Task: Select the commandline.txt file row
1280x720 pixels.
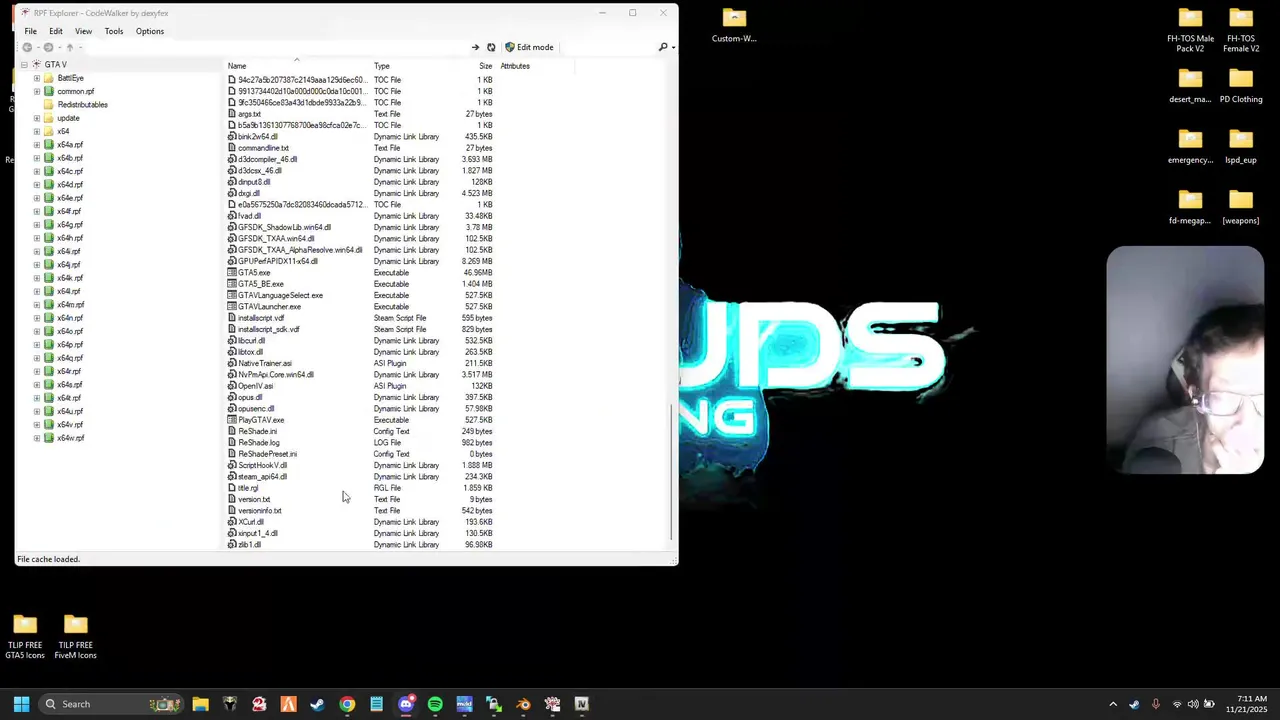Action: 360,148
